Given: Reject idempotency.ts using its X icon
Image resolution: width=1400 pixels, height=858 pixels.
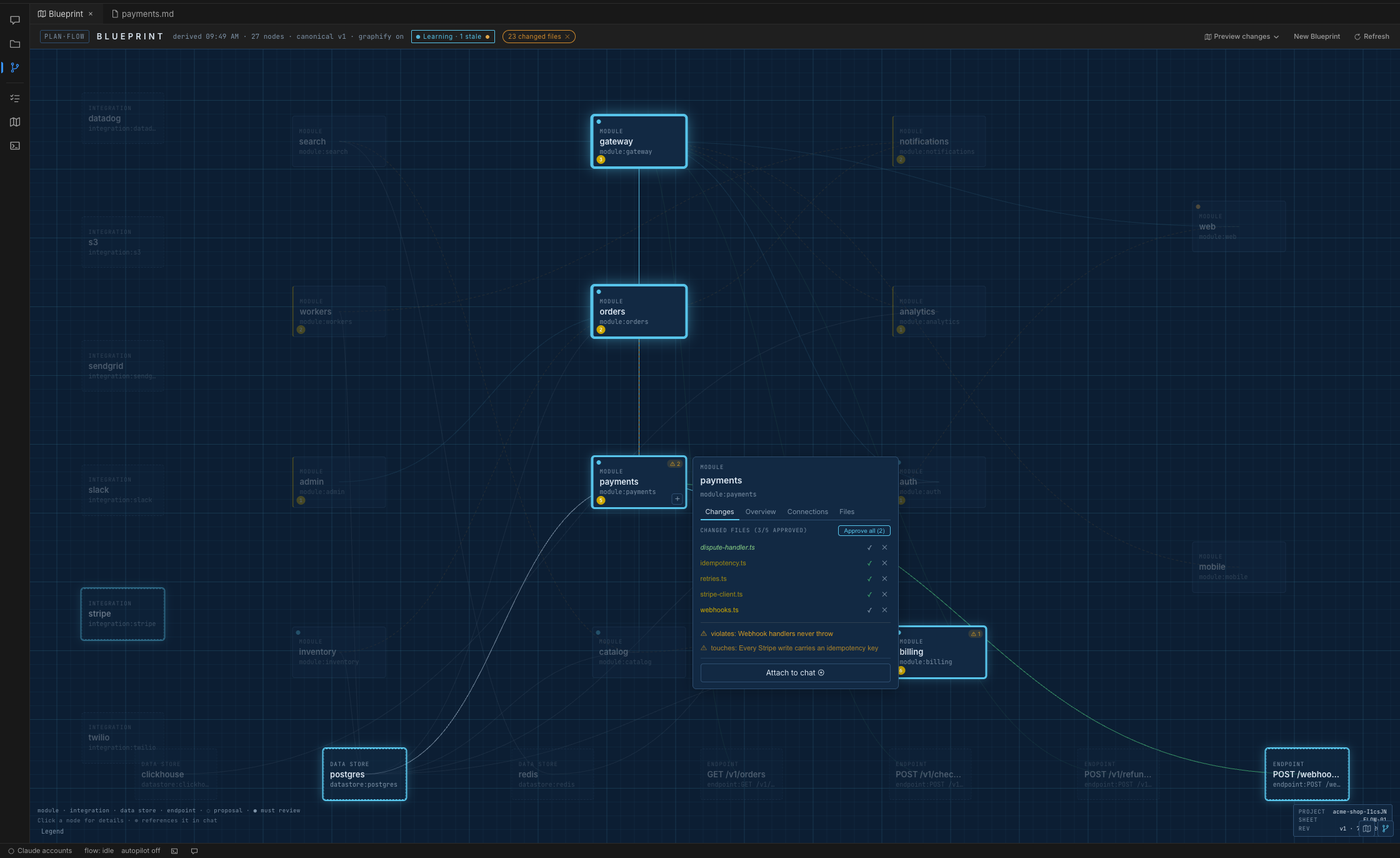Looking at the screenshot, I should pos(884,563).
